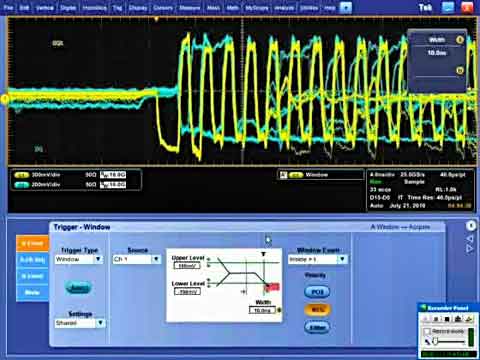The image size is (480, 360).
Task: Click the Select button under Trigger Type
Action: (78, 287)
